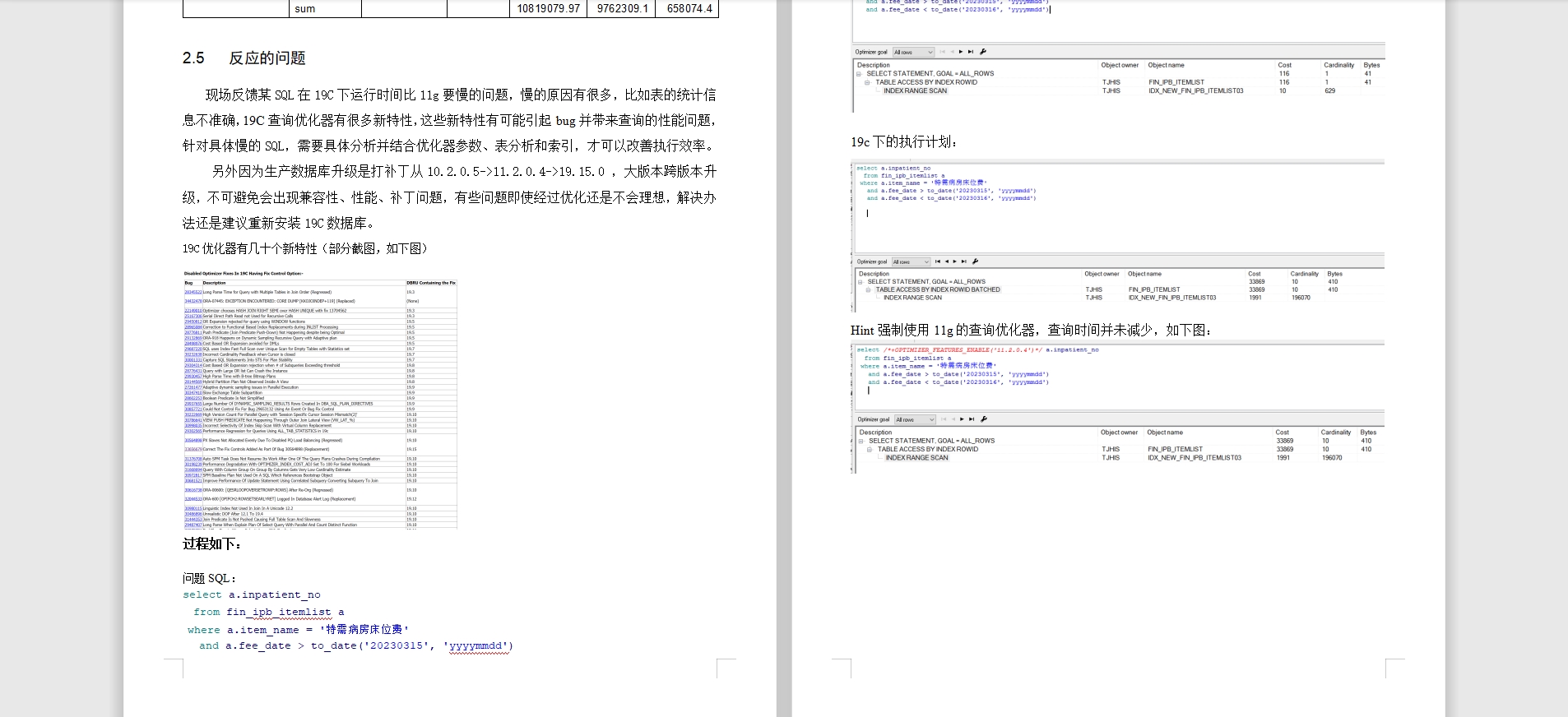Click the bold text '过程如下:'
Image resolution: width=1568 pixels, height=717 pixels.
pos(212,544)
